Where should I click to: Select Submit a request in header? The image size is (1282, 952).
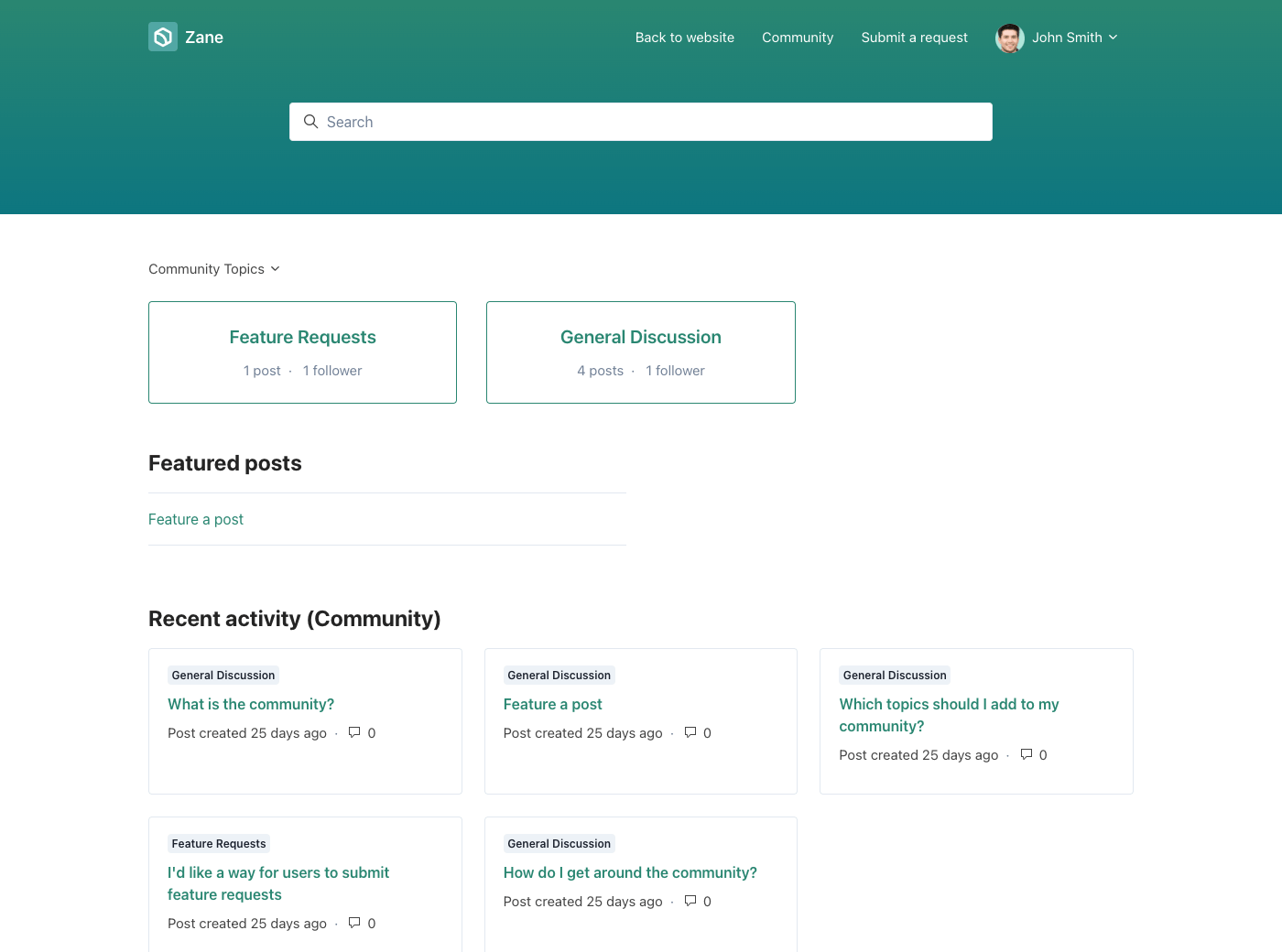point(914,38)
